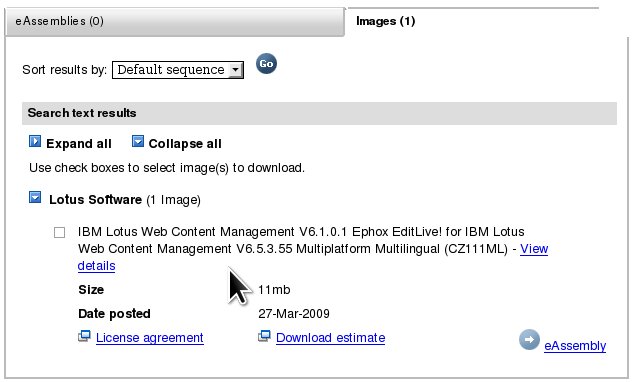Click the Collapse all arrow icon
The width and height of the screenshot is (633, 382).
click(138, 141)
